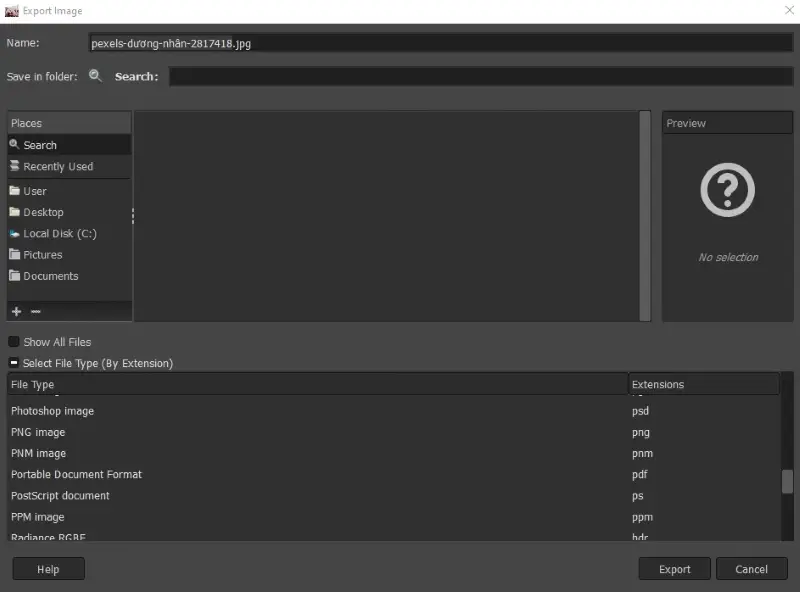Collapse Select File Type (By Extension) expander
Image resolution: width=800 pixels, height=592 pixels.
(x=14, y=363)
